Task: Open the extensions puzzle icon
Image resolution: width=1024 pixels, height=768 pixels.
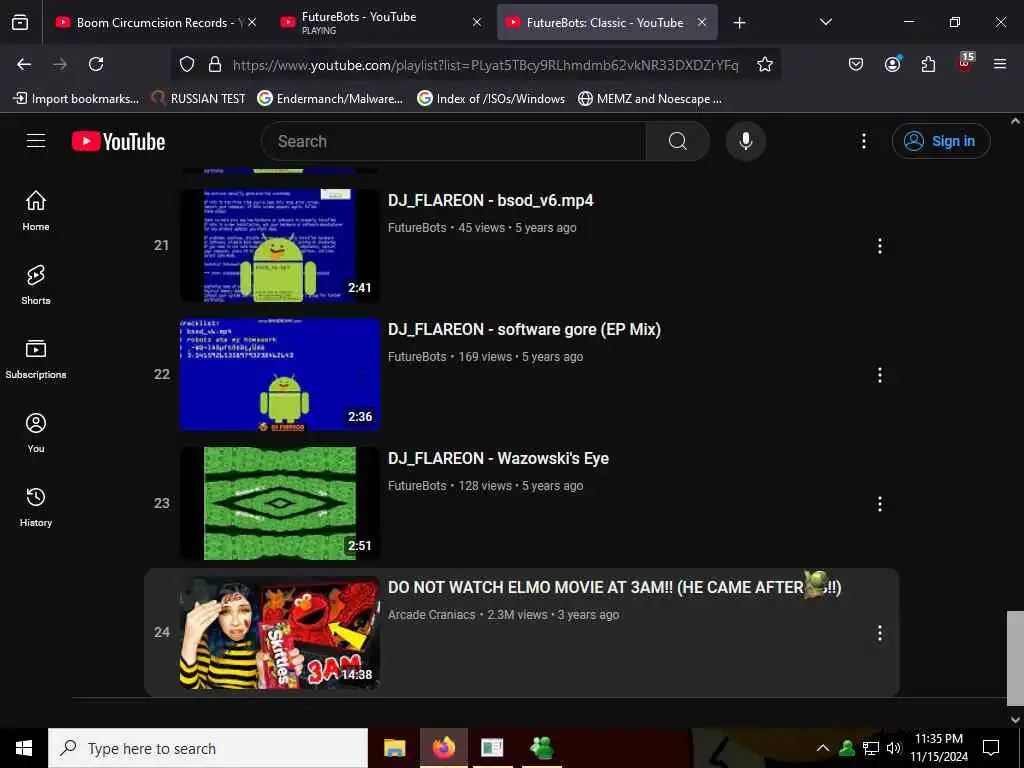Action: point(928,64)
